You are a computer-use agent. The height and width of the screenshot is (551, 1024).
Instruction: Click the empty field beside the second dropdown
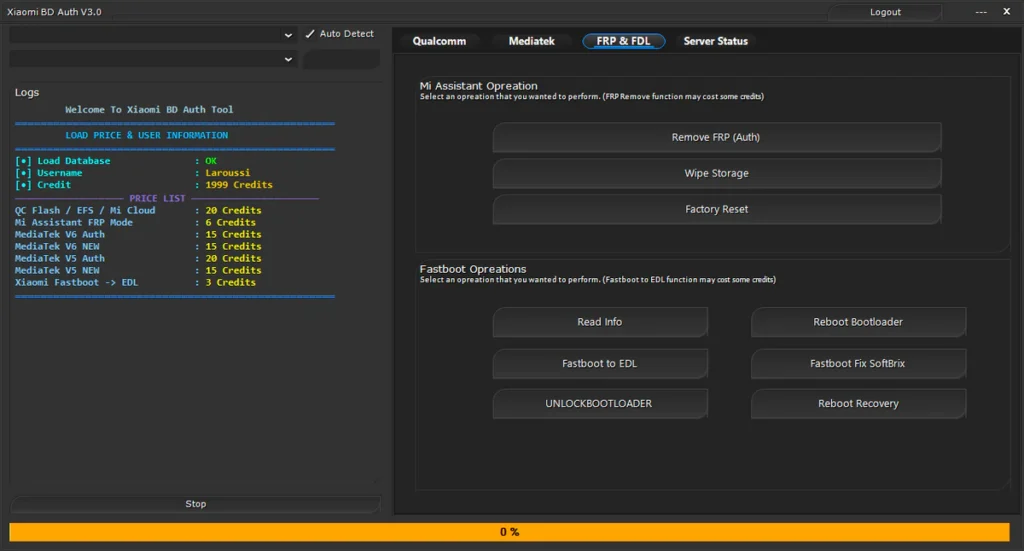[x=341, y=60]
